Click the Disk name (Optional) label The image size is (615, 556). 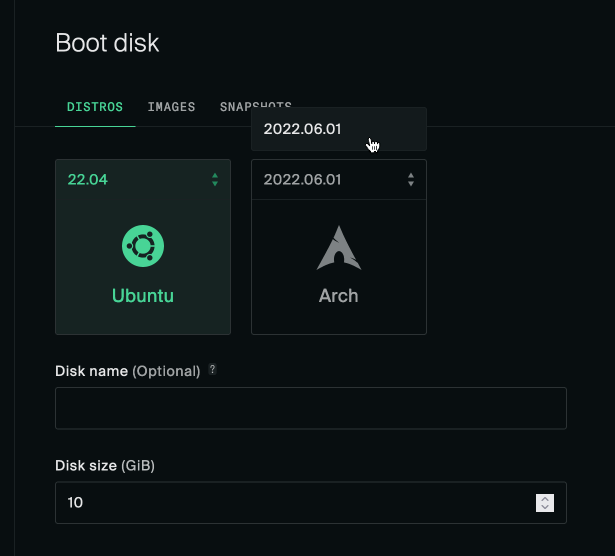click(128, 371)
